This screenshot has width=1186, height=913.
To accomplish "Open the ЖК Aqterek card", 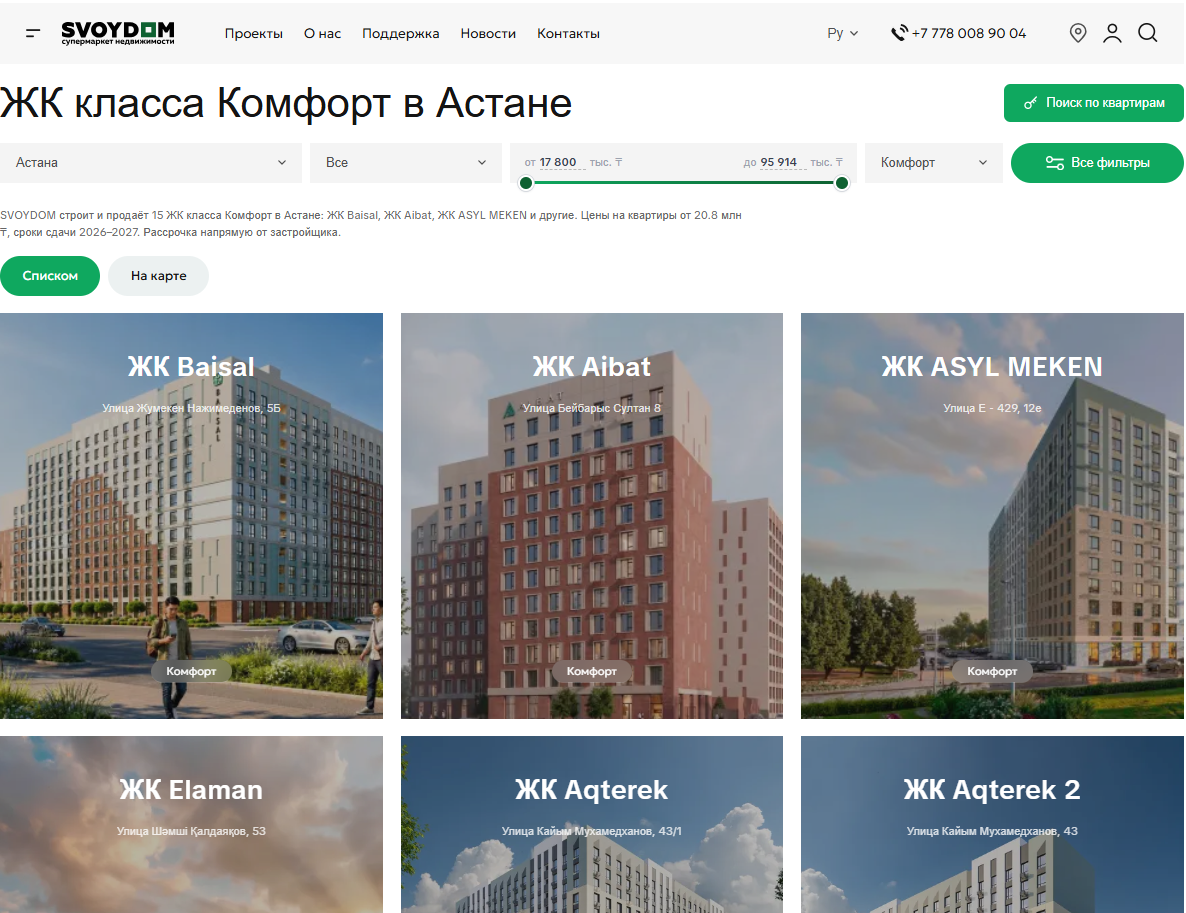I will click(591, 824).
